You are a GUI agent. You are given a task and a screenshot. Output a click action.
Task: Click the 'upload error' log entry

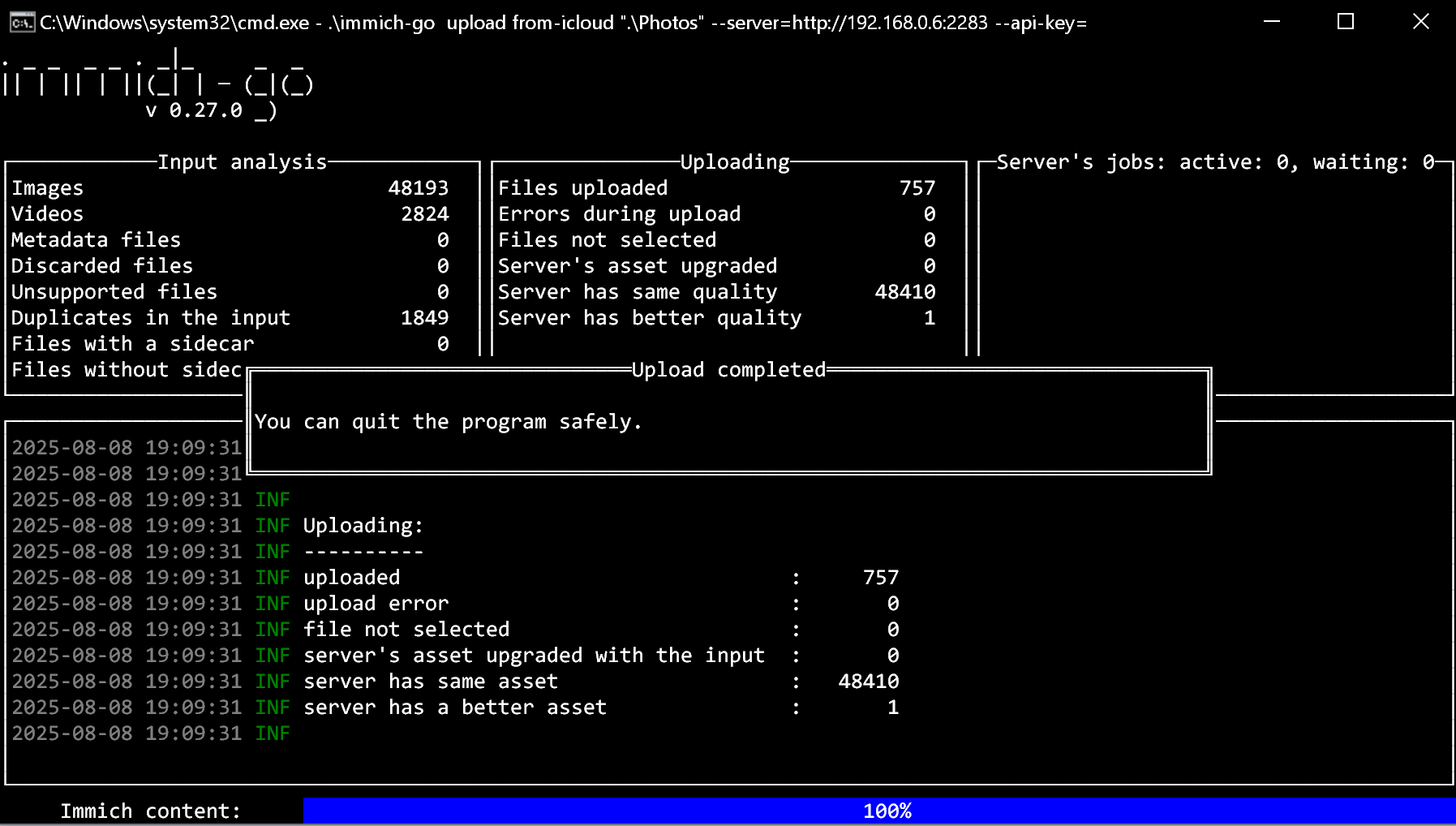(376, 604)
